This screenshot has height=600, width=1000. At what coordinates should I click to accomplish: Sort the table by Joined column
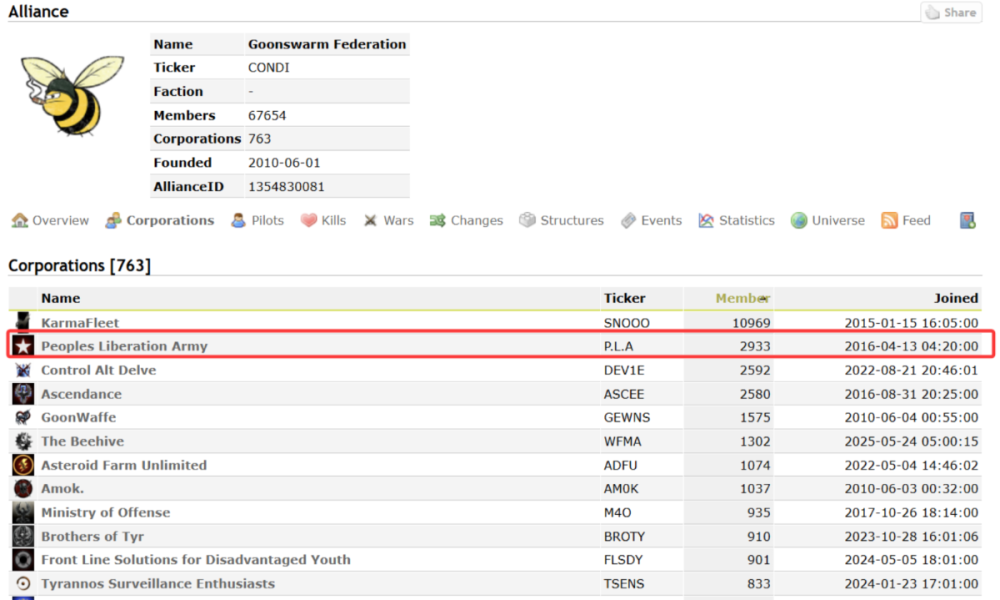coord(955,298)
